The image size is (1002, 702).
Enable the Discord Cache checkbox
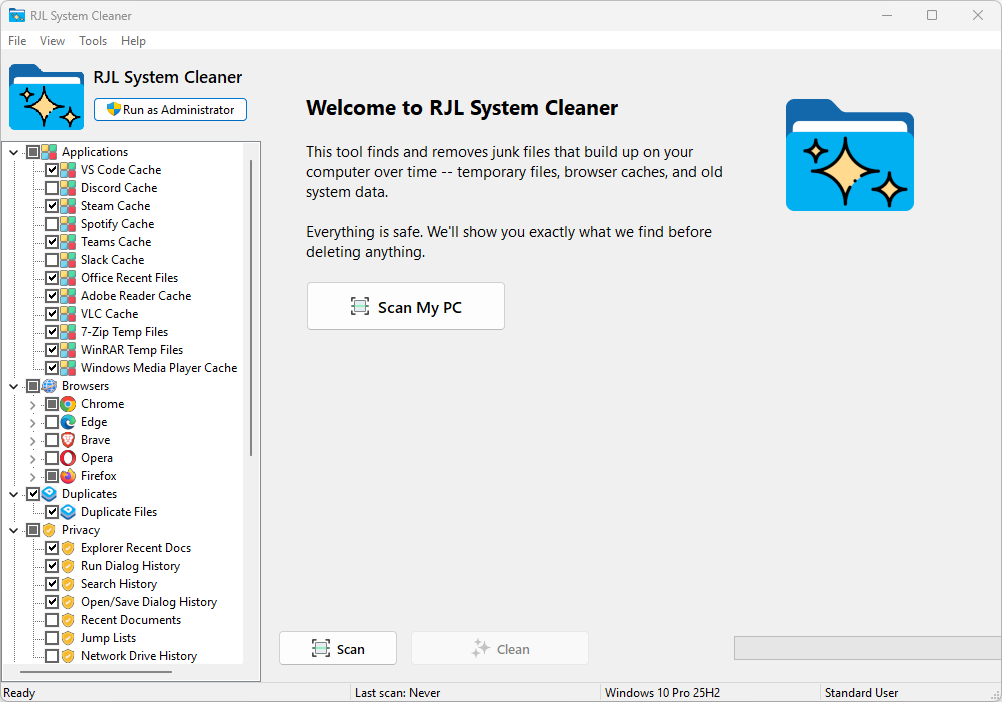[x=53, y=187]
